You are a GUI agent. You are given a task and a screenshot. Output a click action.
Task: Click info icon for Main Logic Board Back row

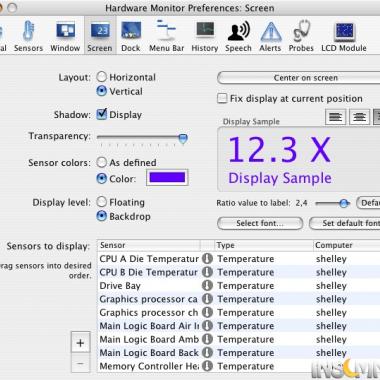pos(207,353)
